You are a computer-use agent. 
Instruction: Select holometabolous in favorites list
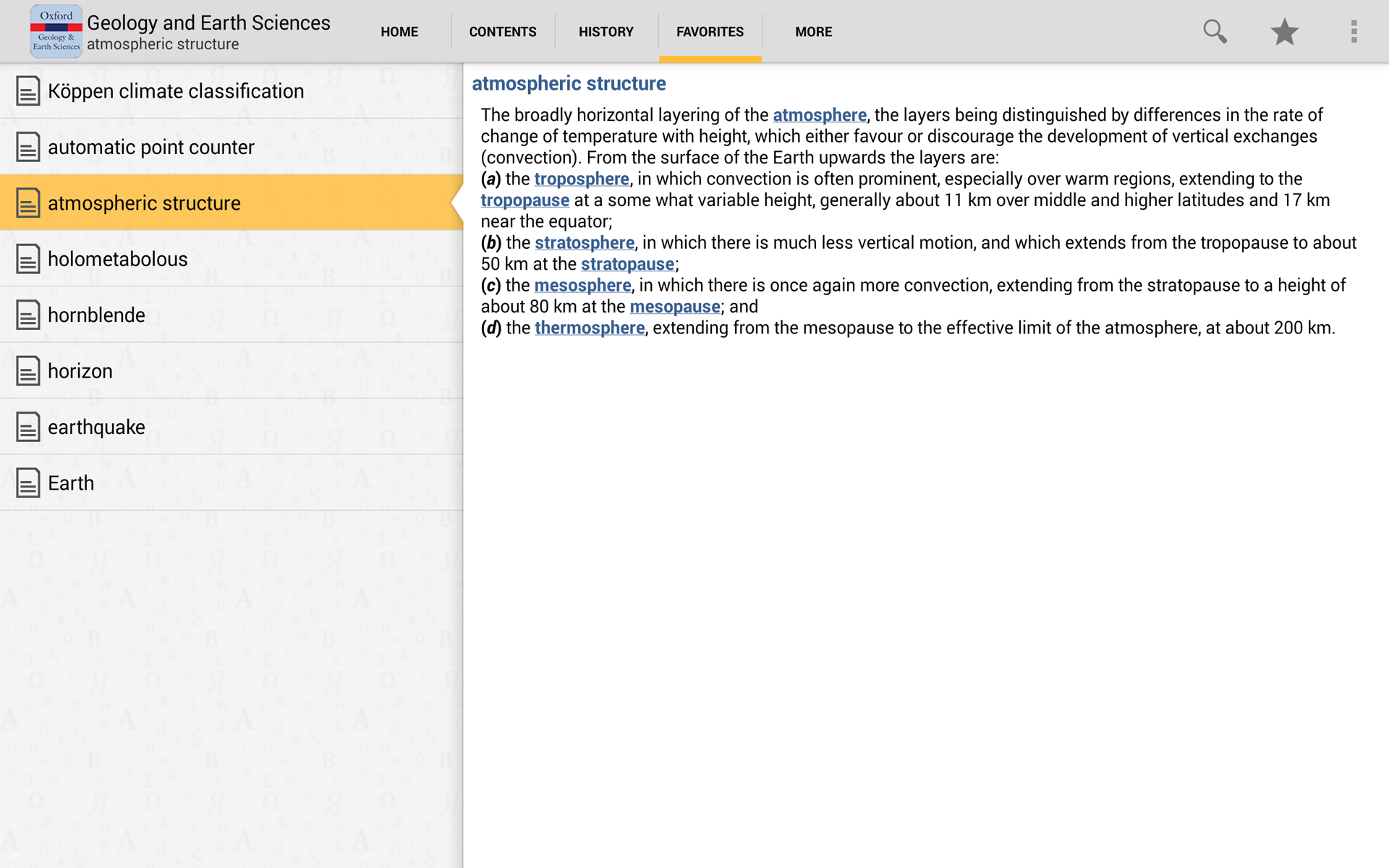coord(118,259)
